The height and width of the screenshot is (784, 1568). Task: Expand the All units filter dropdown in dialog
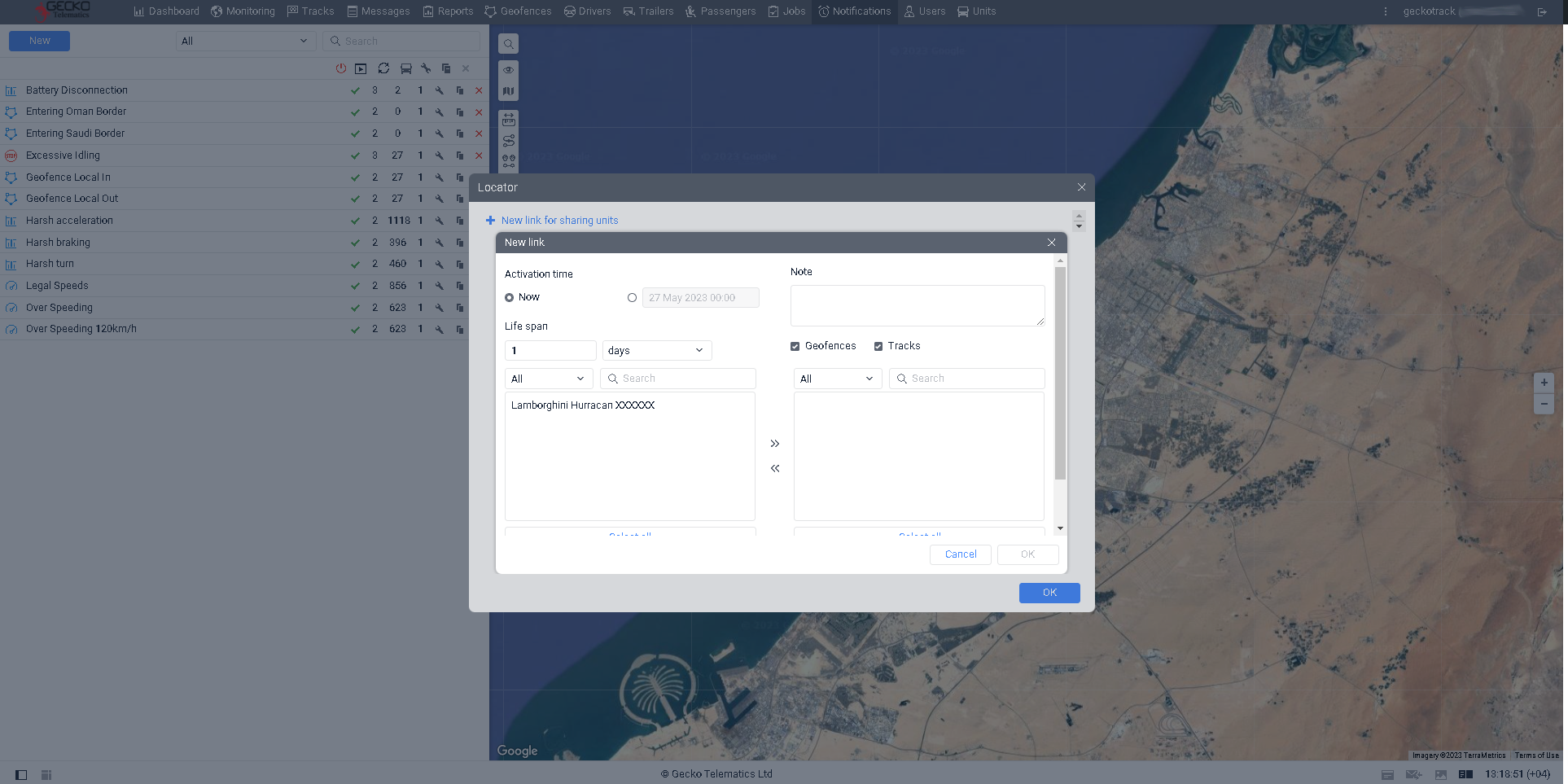click(x=548, y=378)
